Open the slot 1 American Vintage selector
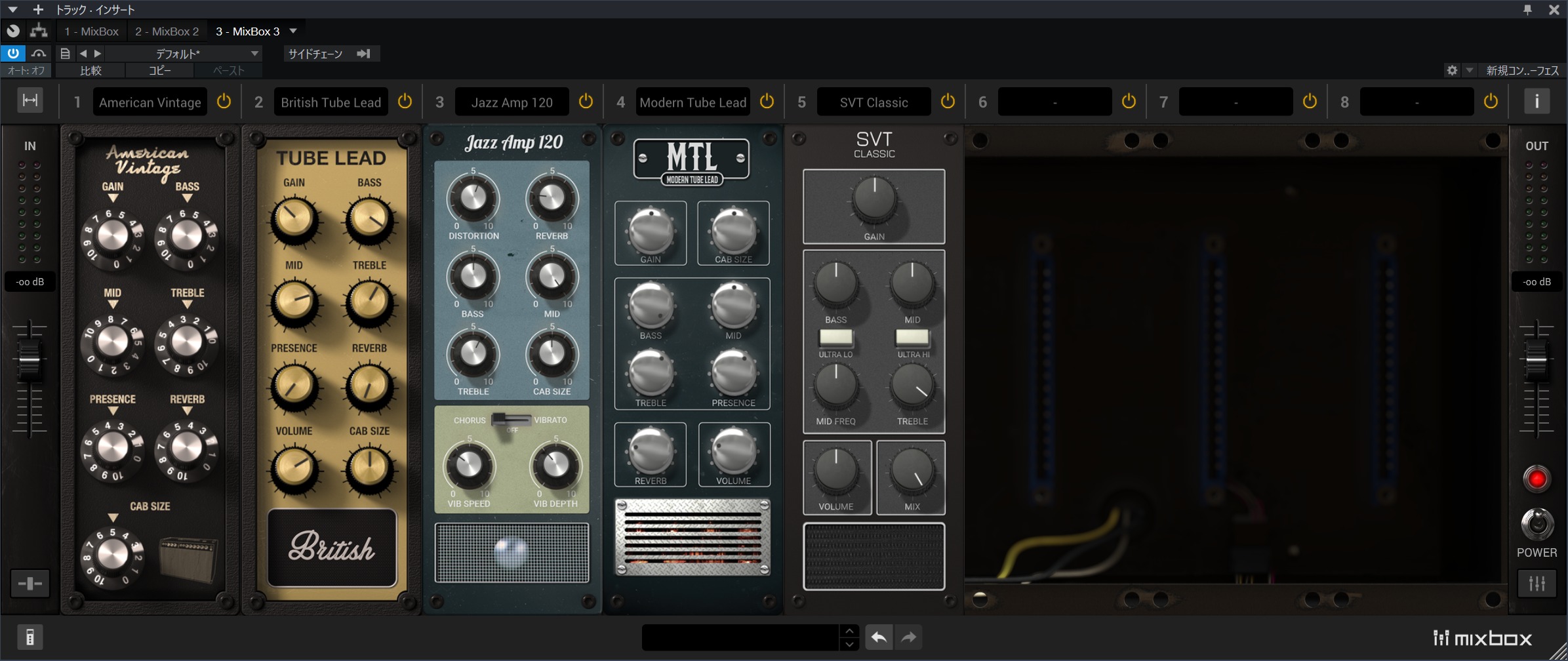 [x=150, y=102]
